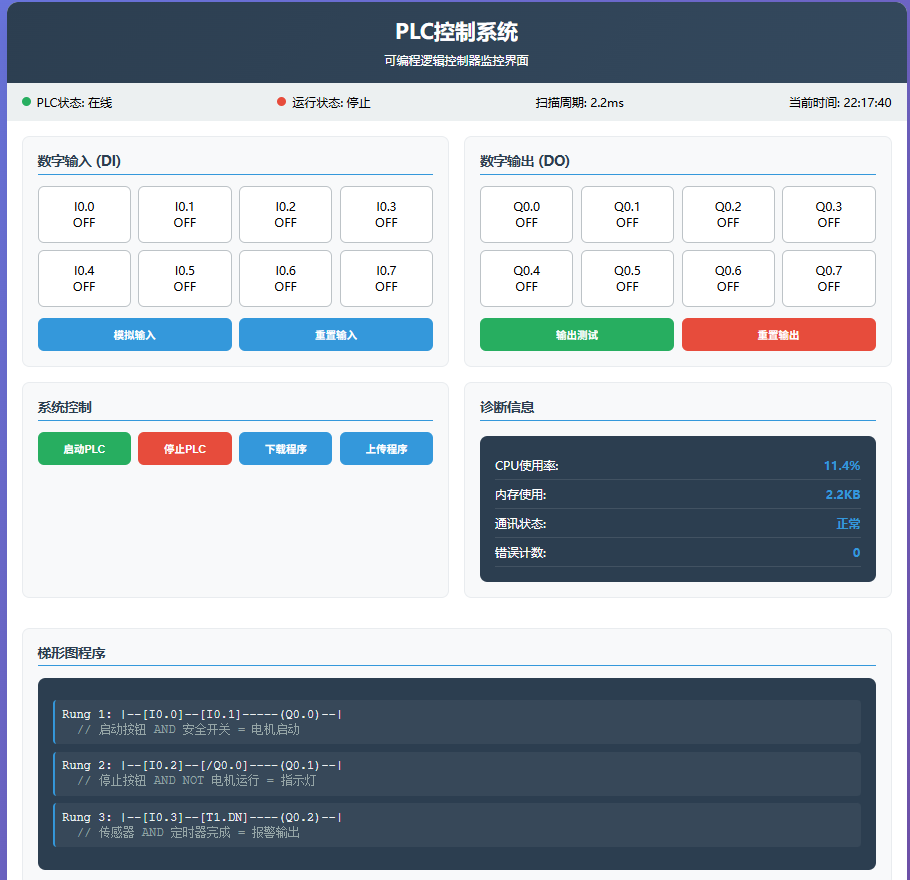Click the 诊断信息 section heading
910x880 pixels.
pyautogui.click(x=507, y=407)
